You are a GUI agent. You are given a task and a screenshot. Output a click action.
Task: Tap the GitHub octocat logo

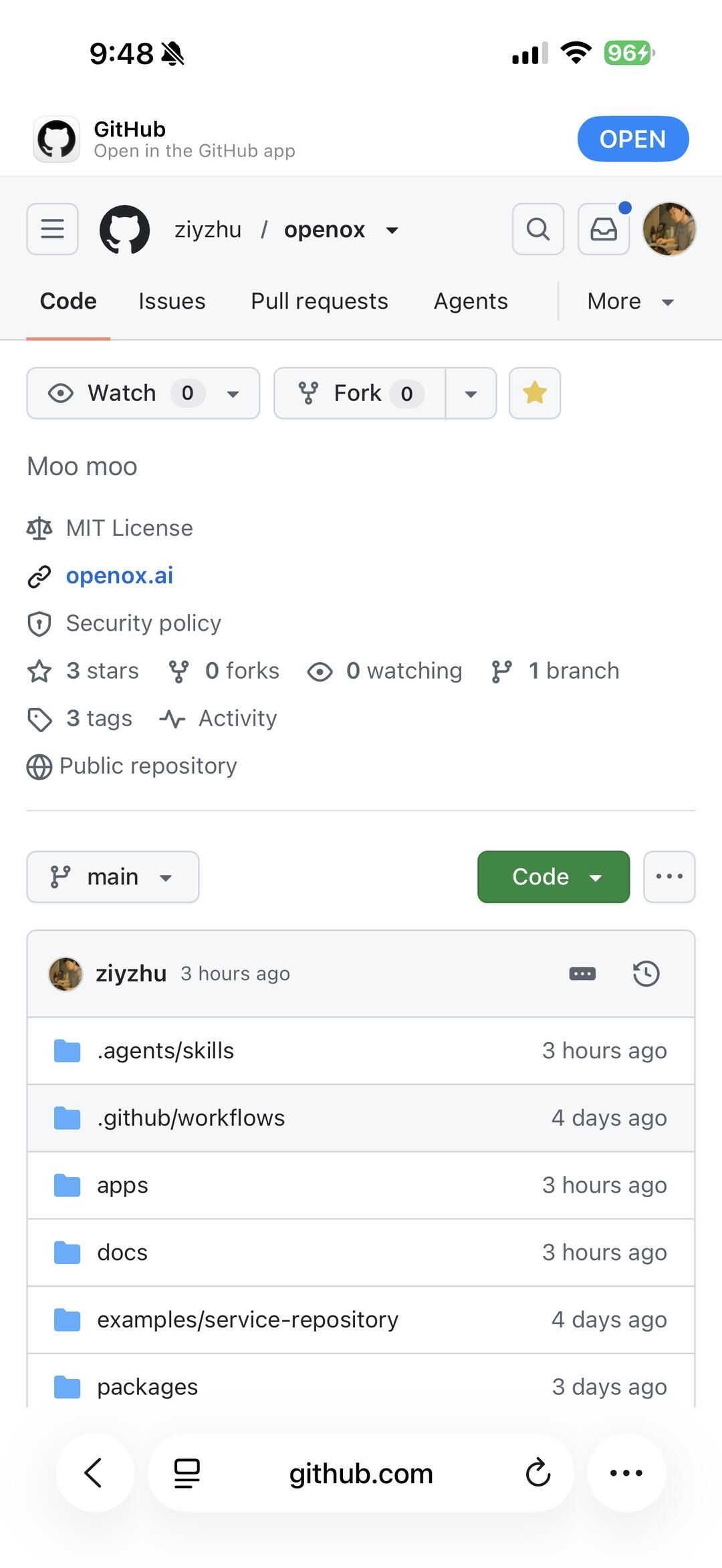(124, 229)
